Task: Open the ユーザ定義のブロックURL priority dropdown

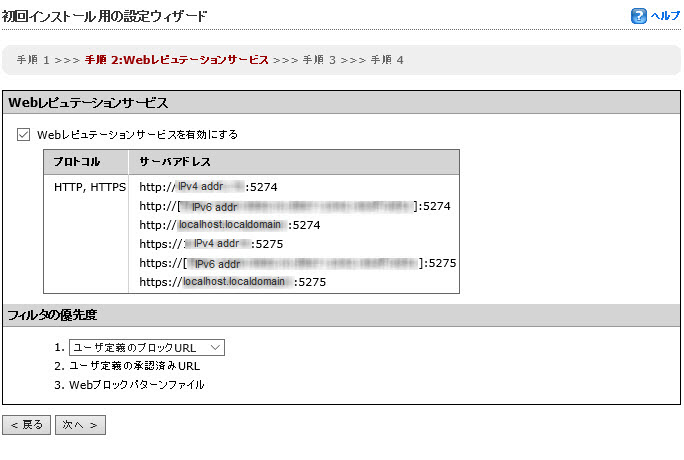Action: click(147, 347)
